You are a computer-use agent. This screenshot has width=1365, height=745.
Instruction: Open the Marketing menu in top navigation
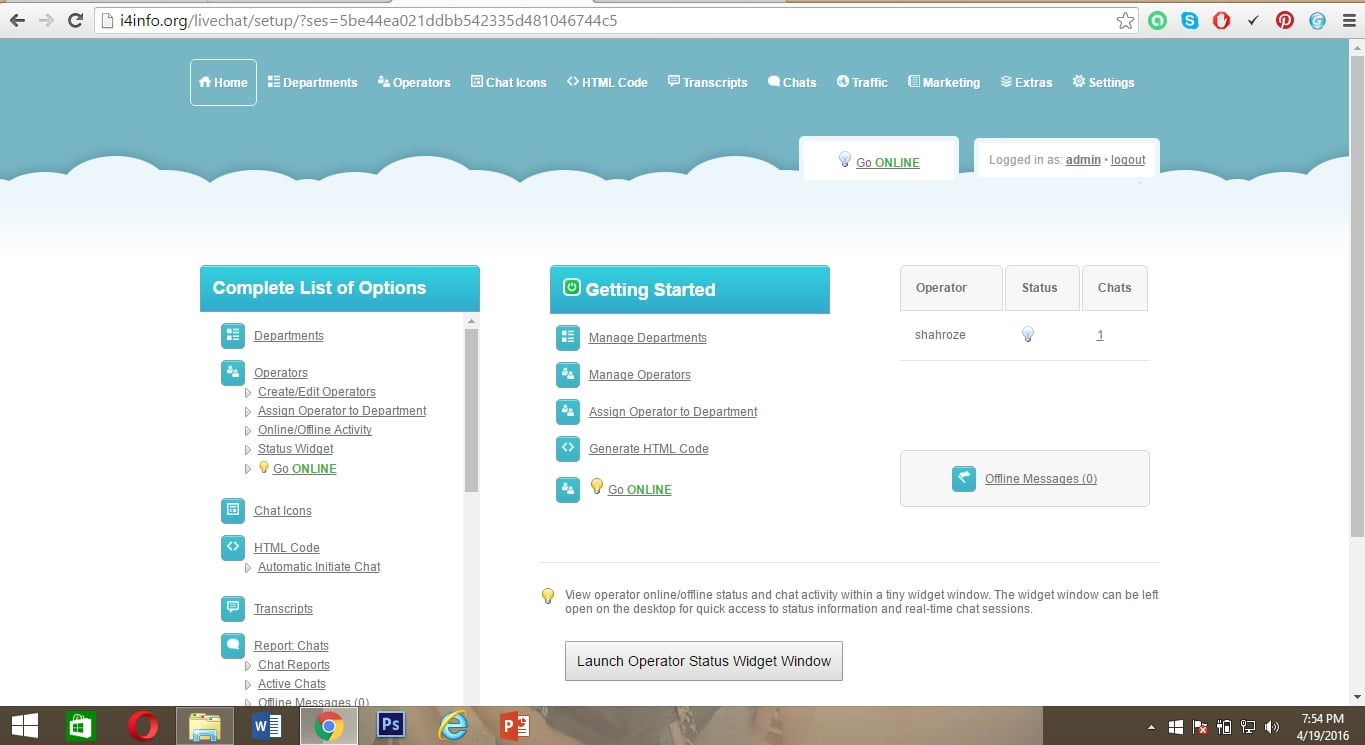tap(943, 82)
